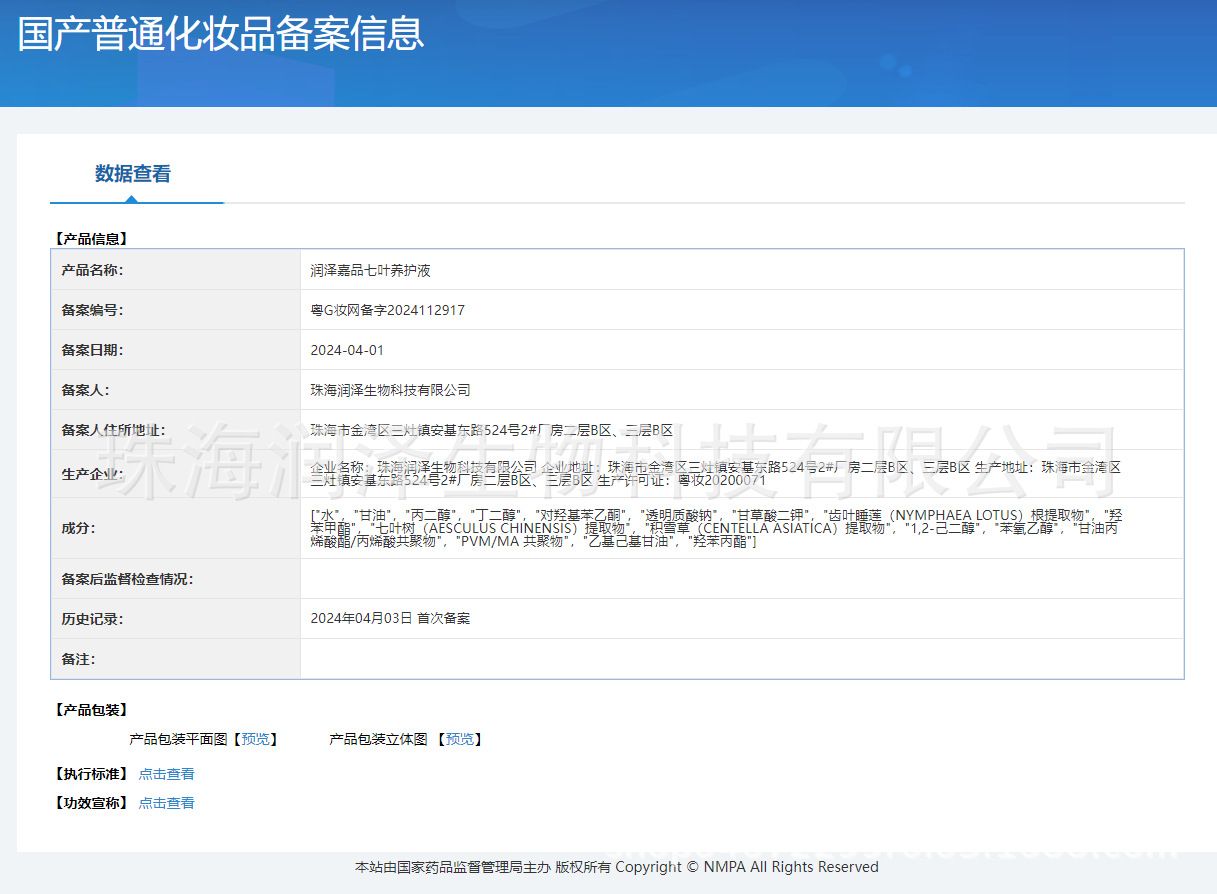Image resolution: width=1217 pixels, height=894 pixels.
Task: Click the NMPA copyright footer text
Action: click(x=616, y=867)
